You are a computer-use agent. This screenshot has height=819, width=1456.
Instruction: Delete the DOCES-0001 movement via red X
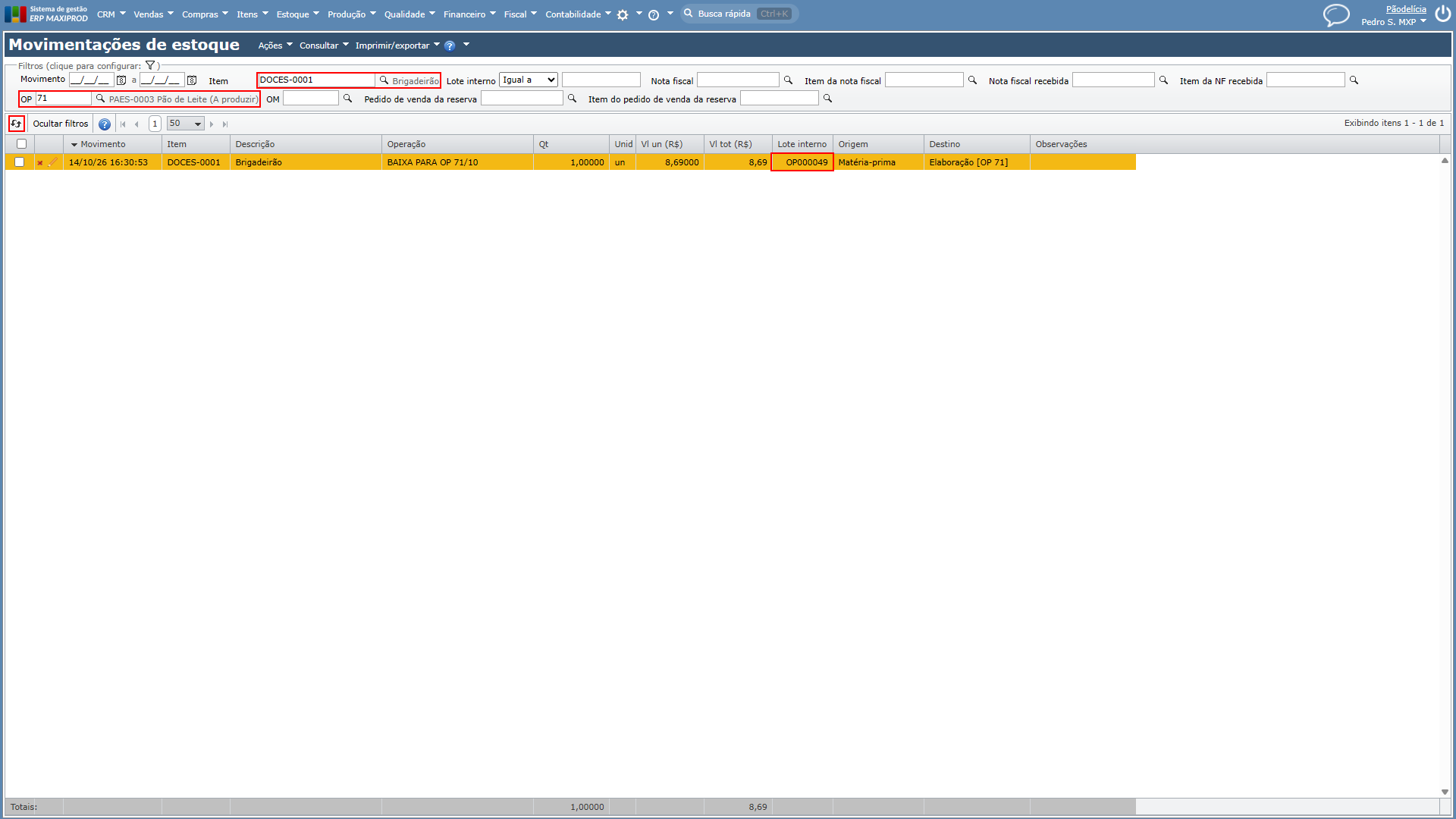40,163
